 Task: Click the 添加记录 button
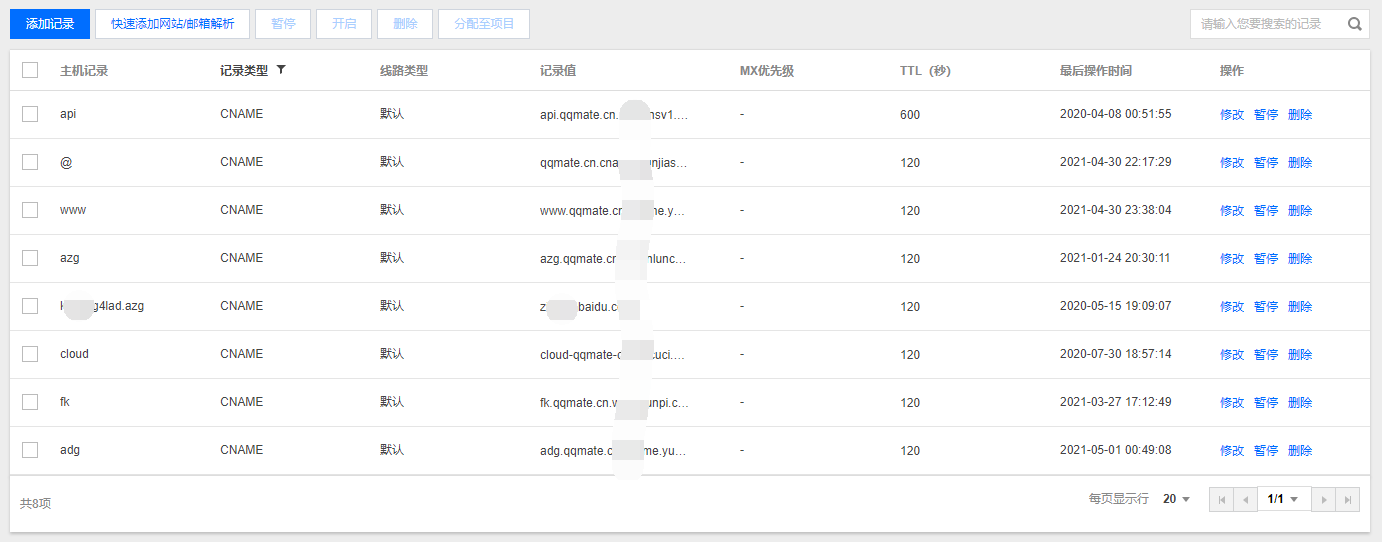point(50,24)
